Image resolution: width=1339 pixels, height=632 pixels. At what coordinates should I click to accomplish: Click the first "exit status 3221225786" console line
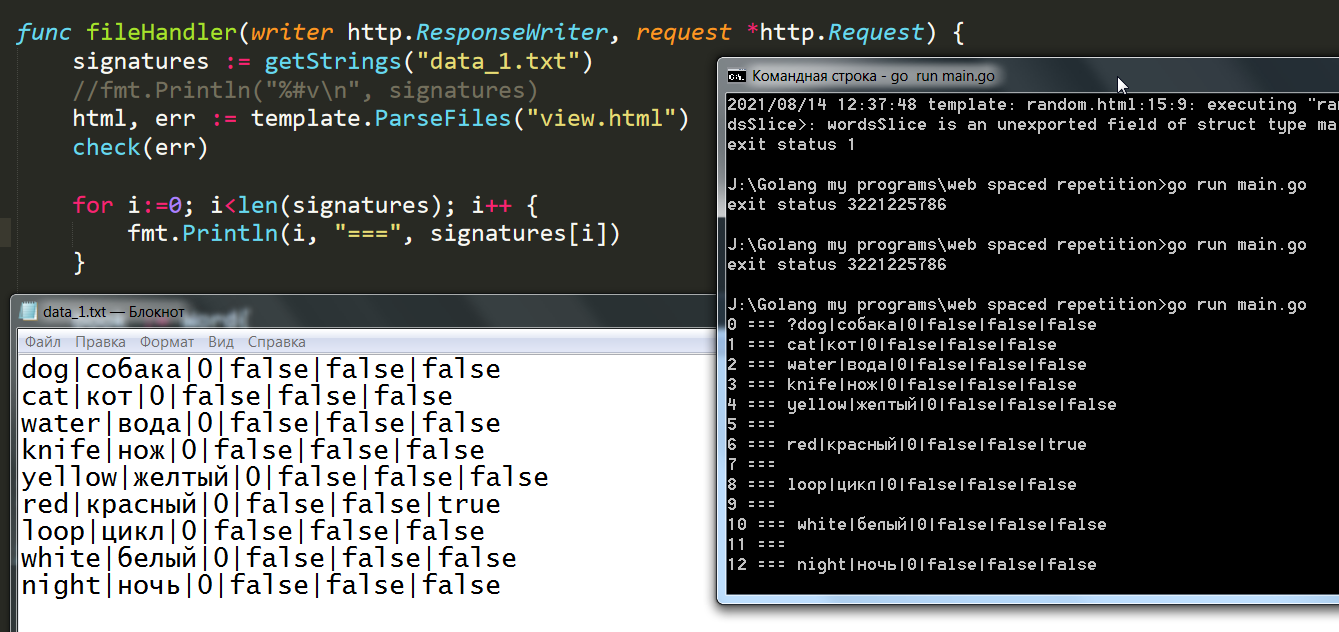[x=836, y=205]
